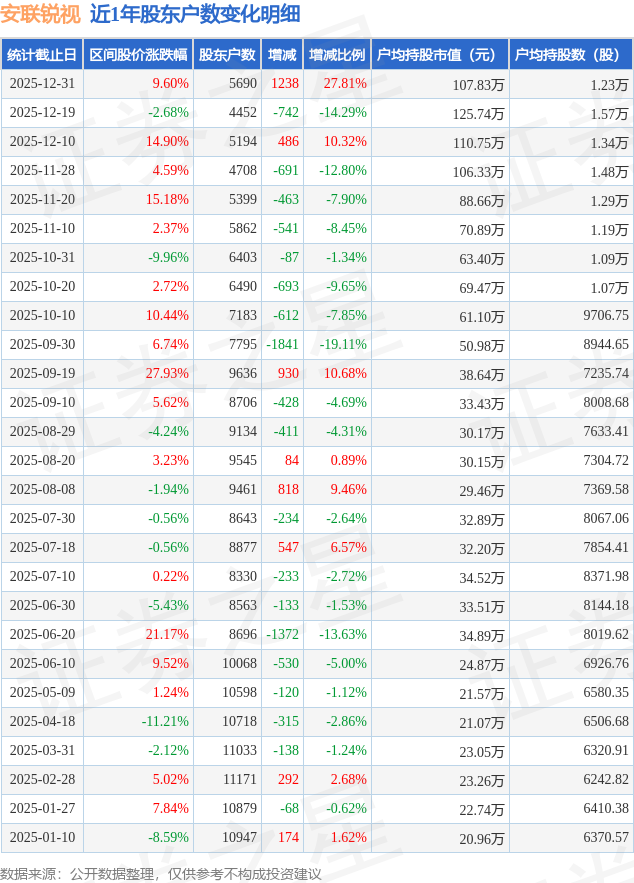The width and height of the screenshot is (634, 883).
Task: Click the 安联锐视 stock name in title
Action: [40, 14]
